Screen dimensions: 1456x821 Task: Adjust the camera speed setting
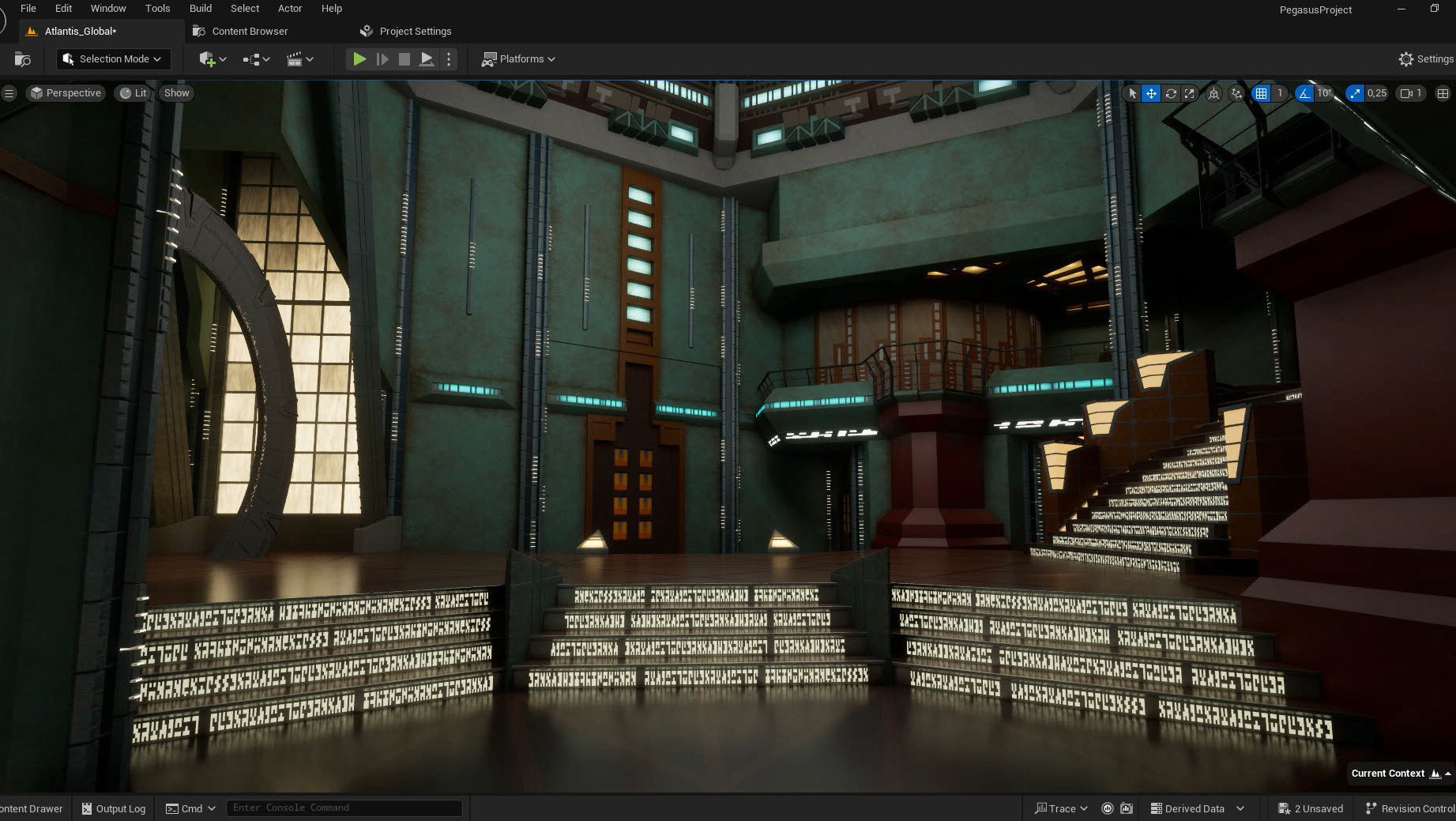click(1411, 93)
